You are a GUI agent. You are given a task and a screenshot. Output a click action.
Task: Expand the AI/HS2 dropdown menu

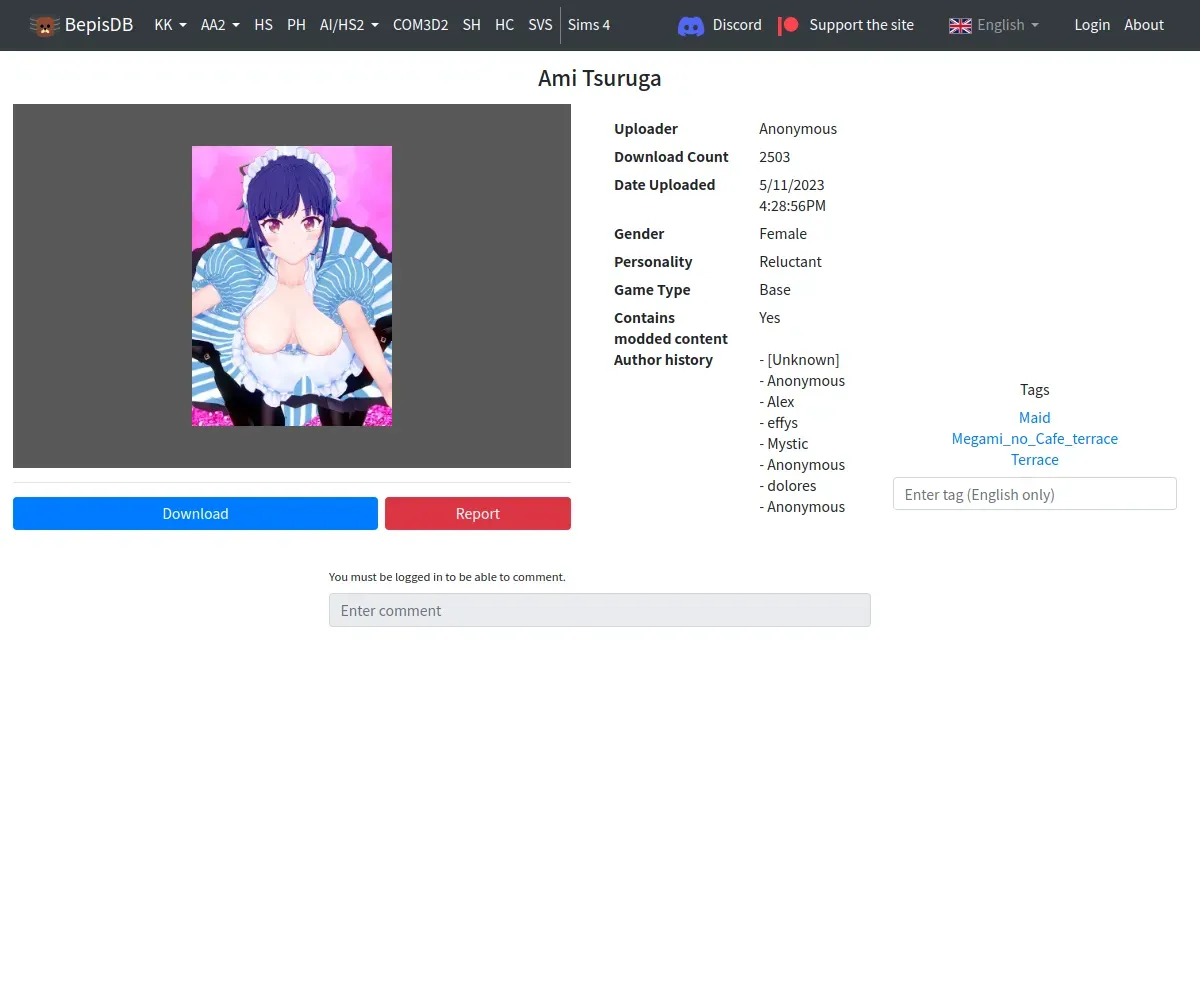(349, 25)
